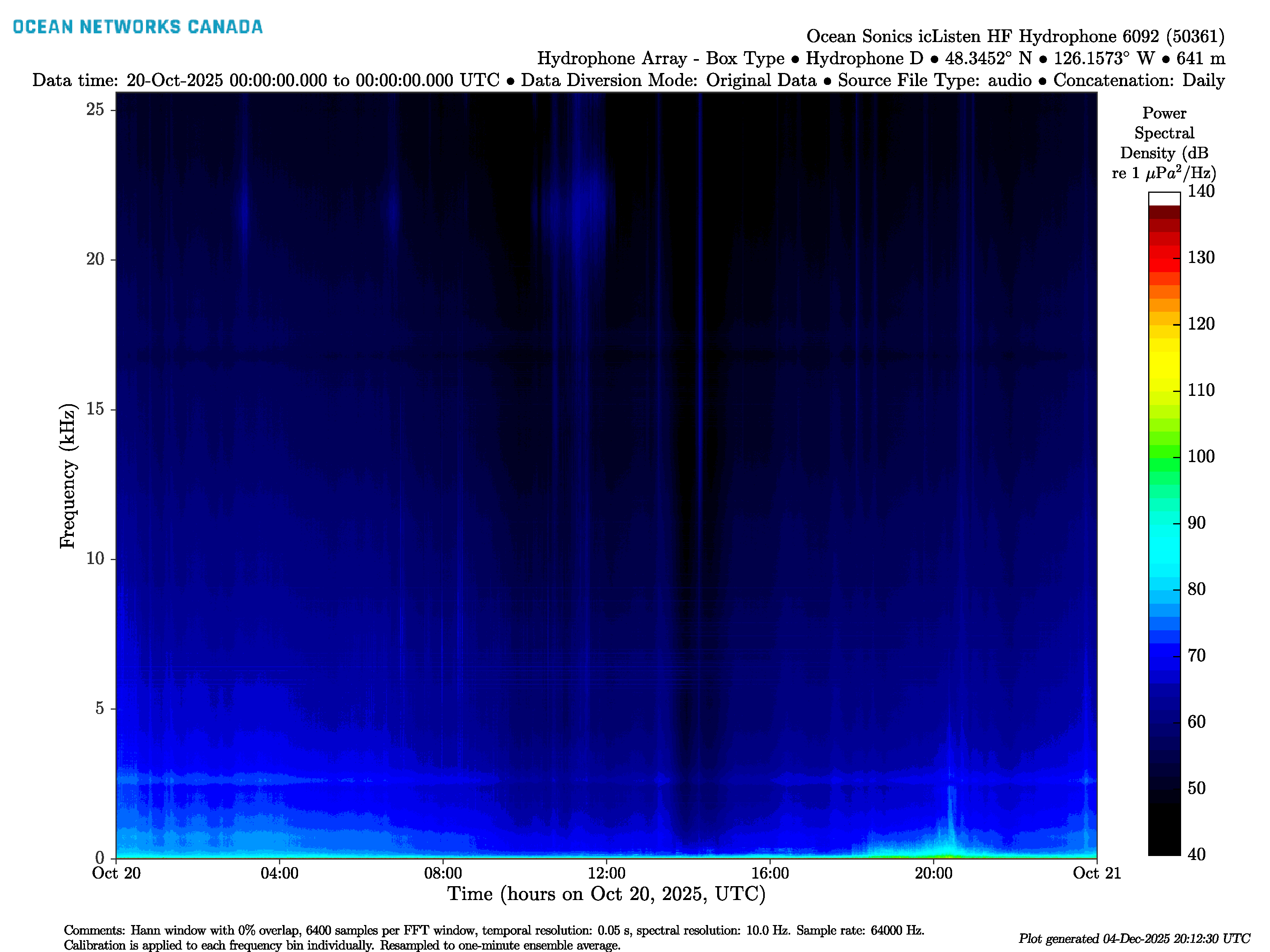Click the 25 kHz frequency tick label

[95, 109]
